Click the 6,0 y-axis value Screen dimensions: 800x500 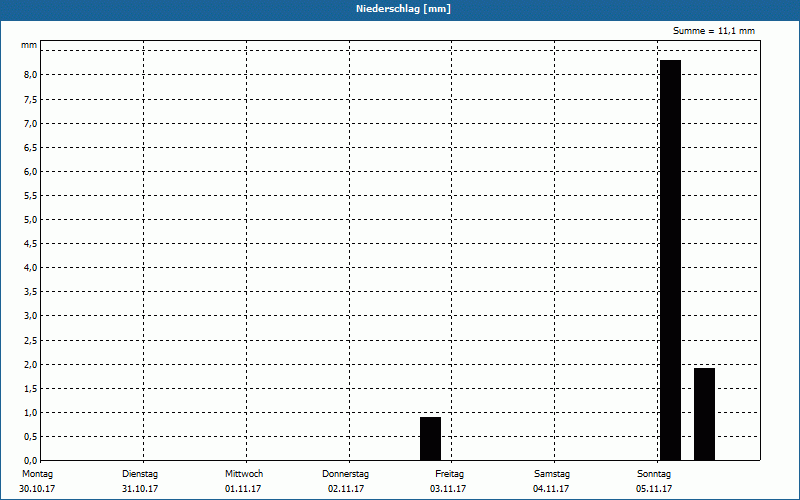point(31,171)
